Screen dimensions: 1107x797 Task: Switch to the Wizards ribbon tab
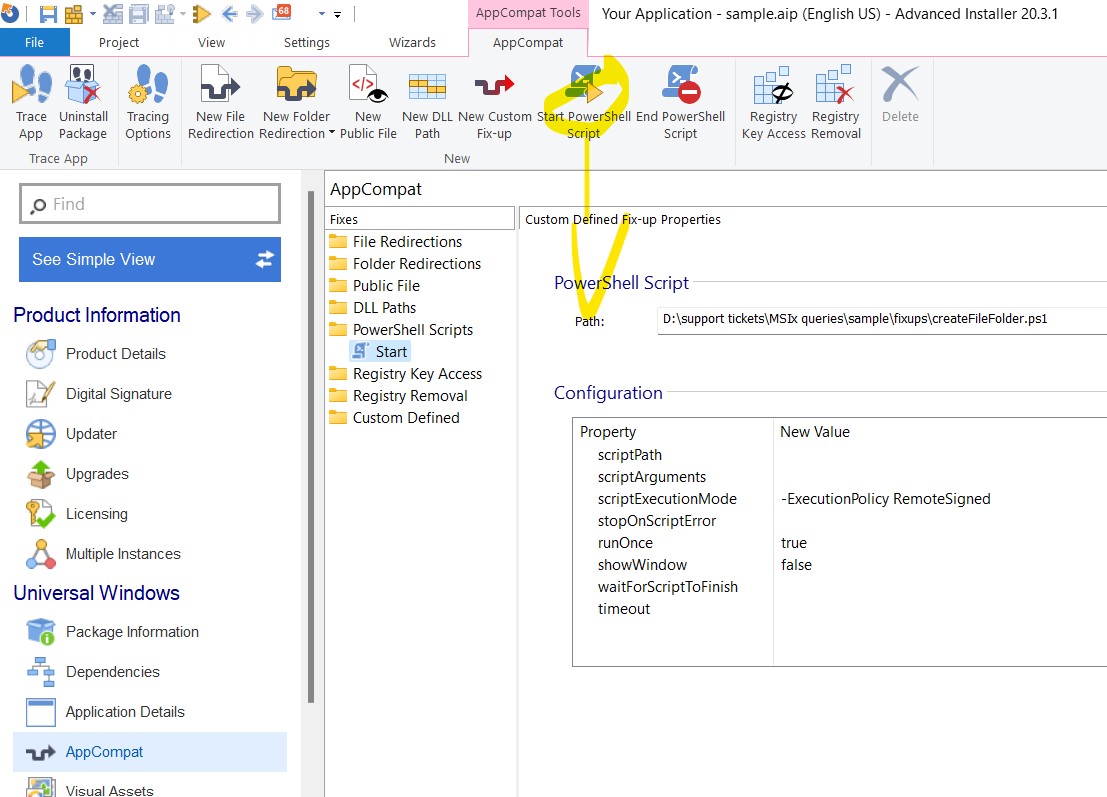pos(412,43)
